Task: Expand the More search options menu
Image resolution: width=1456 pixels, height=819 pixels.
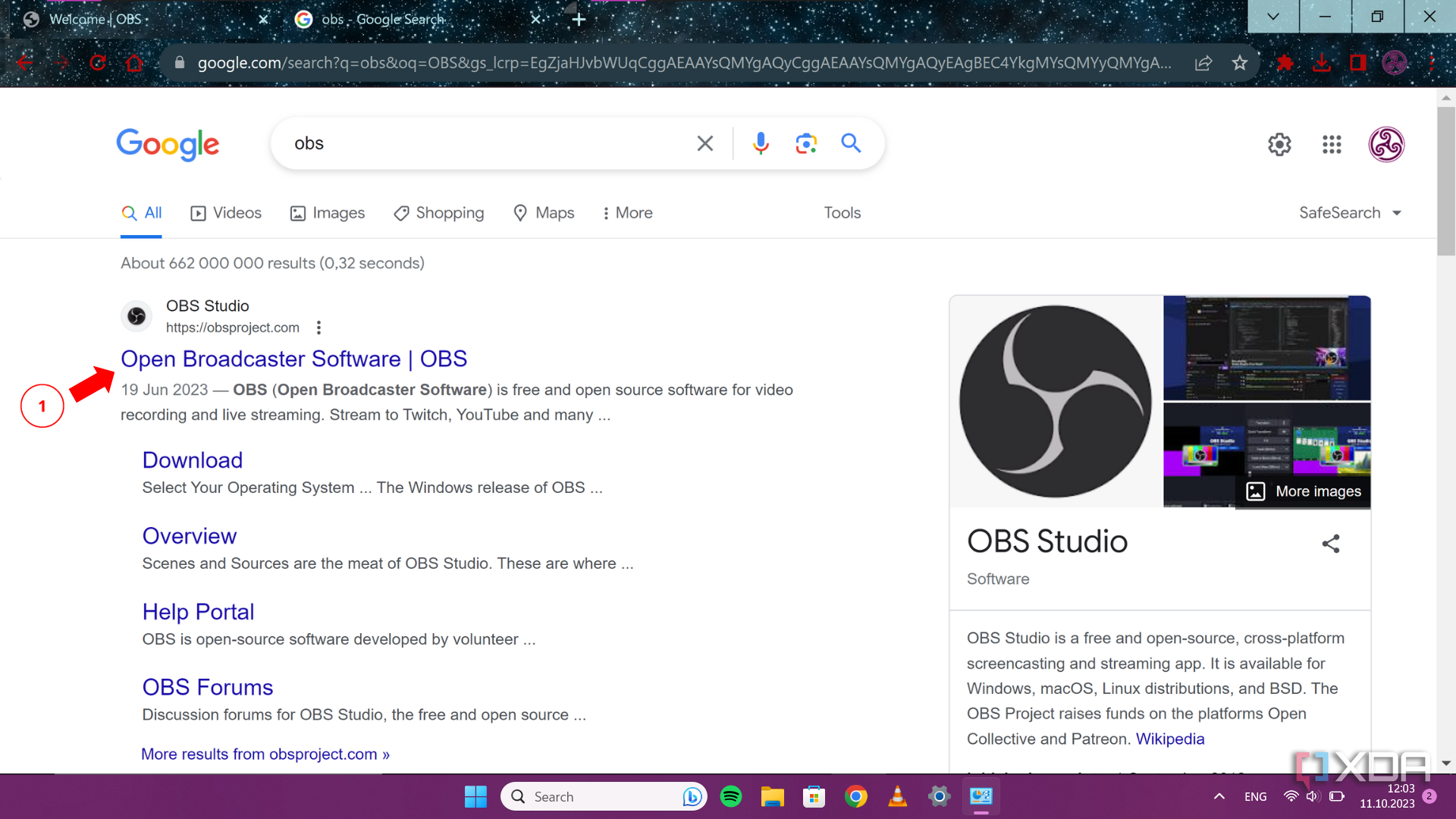Action: pyautogui.click(x=627, y=213)
